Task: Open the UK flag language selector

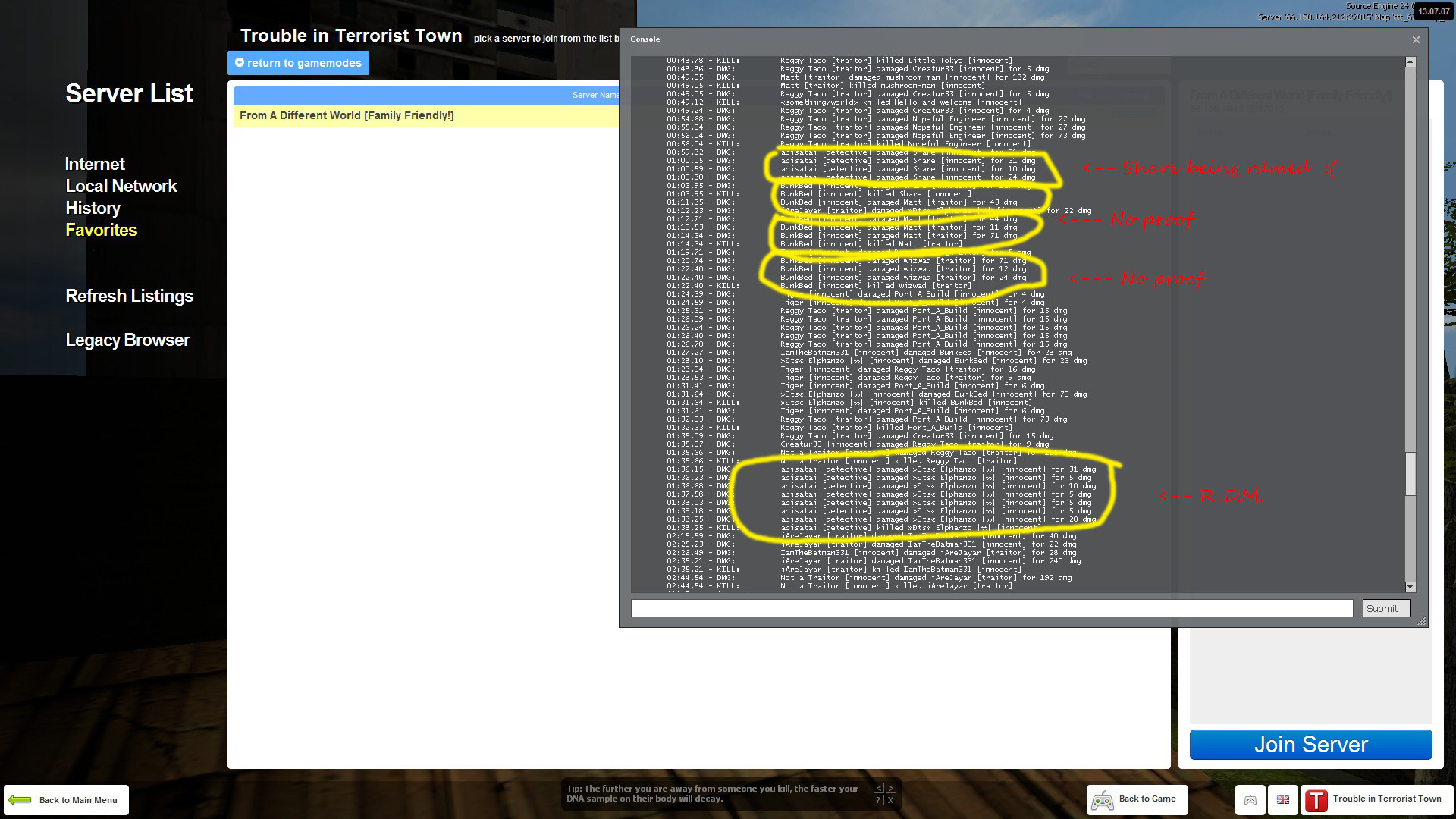Action: (1283, 800)
